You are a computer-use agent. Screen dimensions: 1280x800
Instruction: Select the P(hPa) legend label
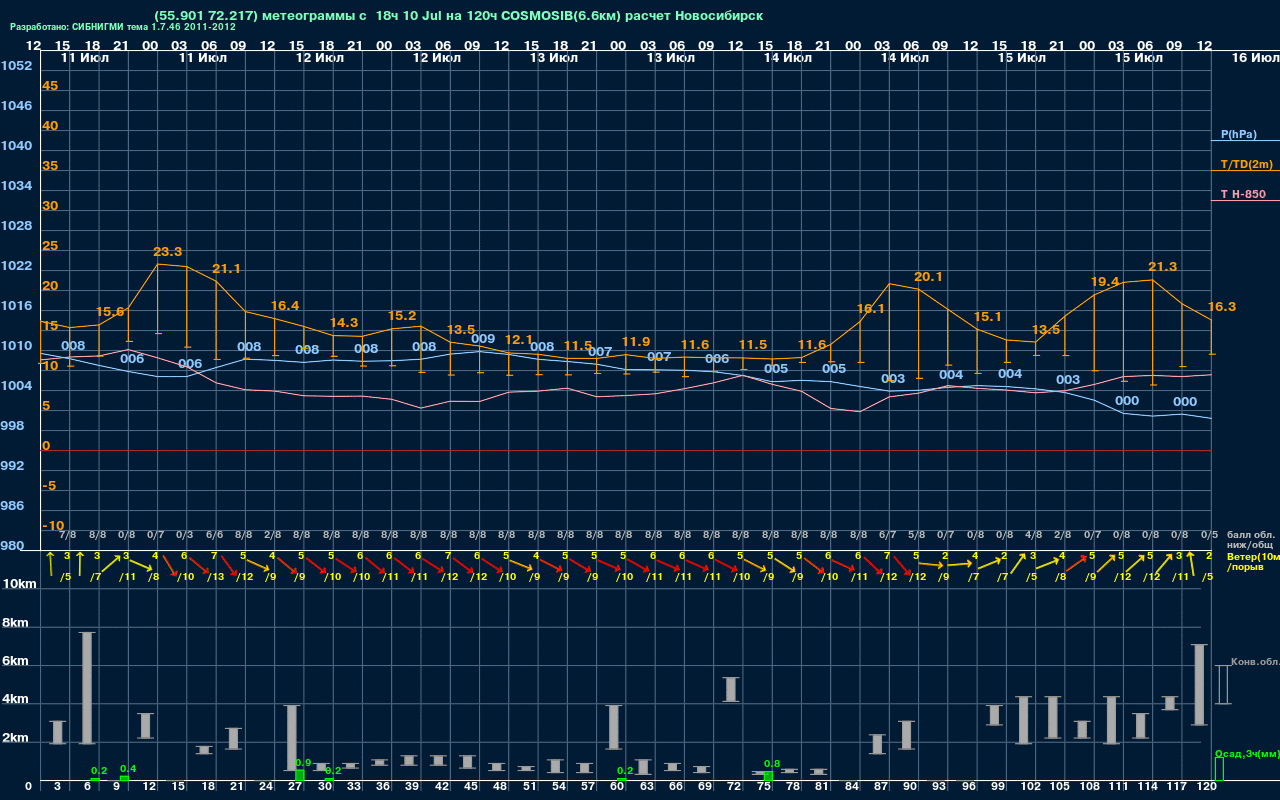point(1238,134)
